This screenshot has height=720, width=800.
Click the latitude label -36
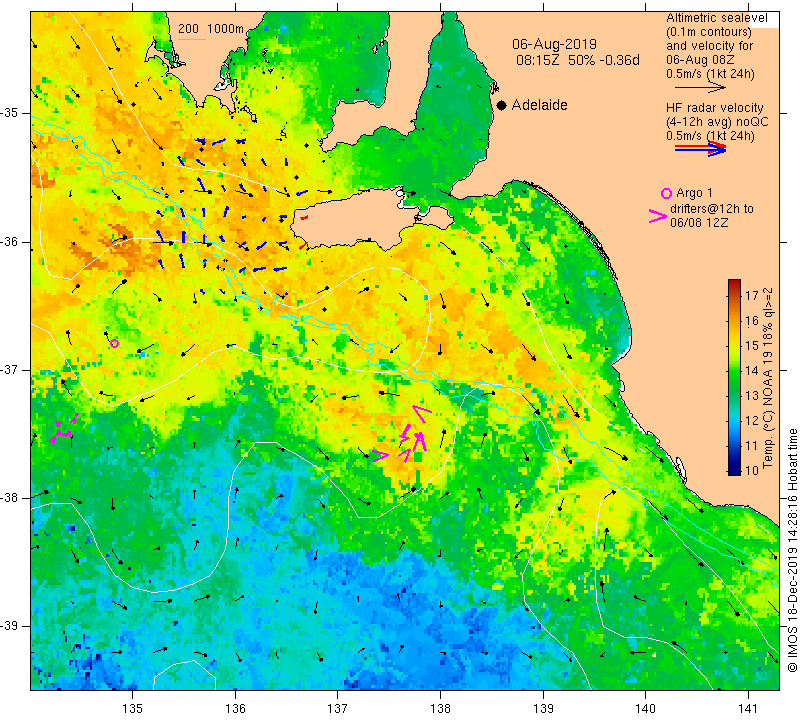(10, 241)
